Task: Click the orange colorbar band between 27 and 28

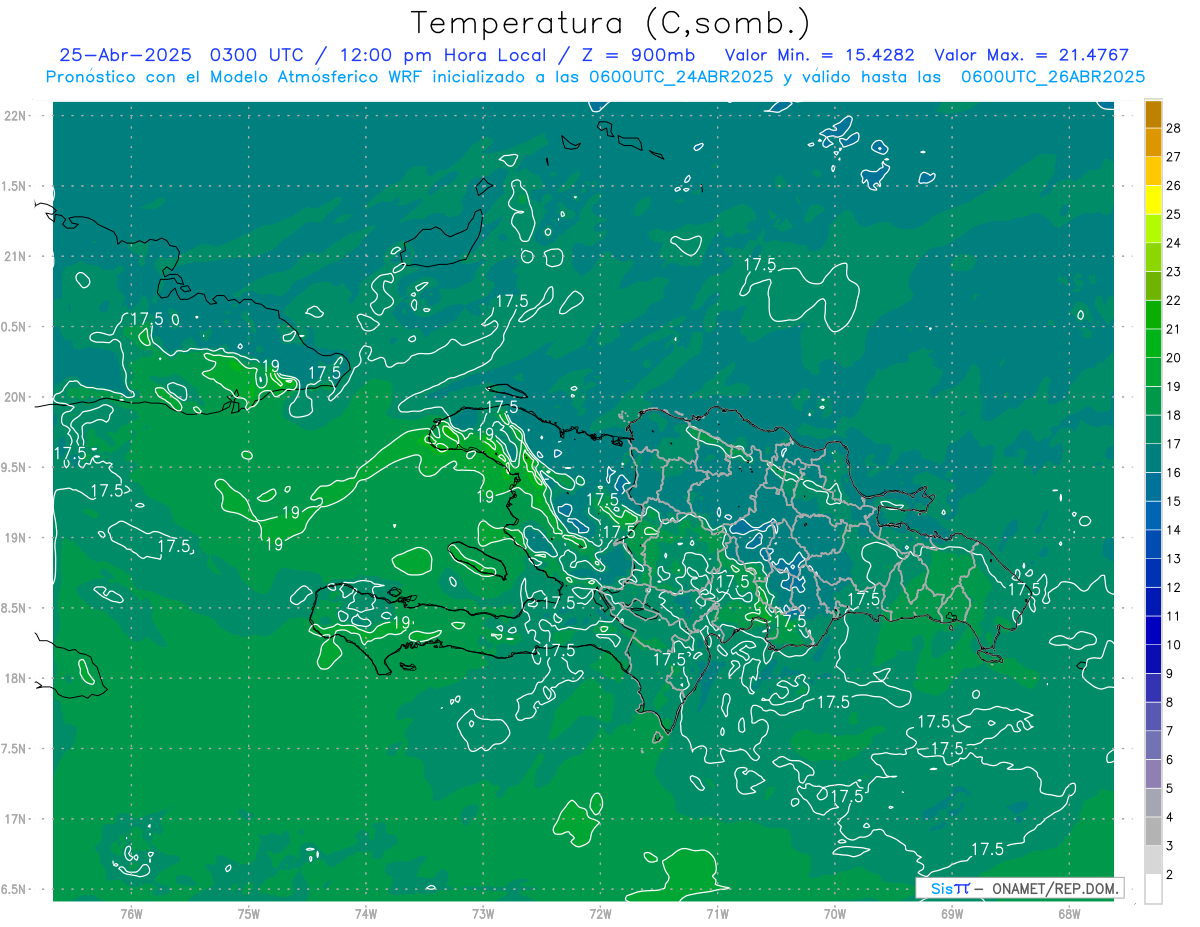Action: pos(1153,143)
